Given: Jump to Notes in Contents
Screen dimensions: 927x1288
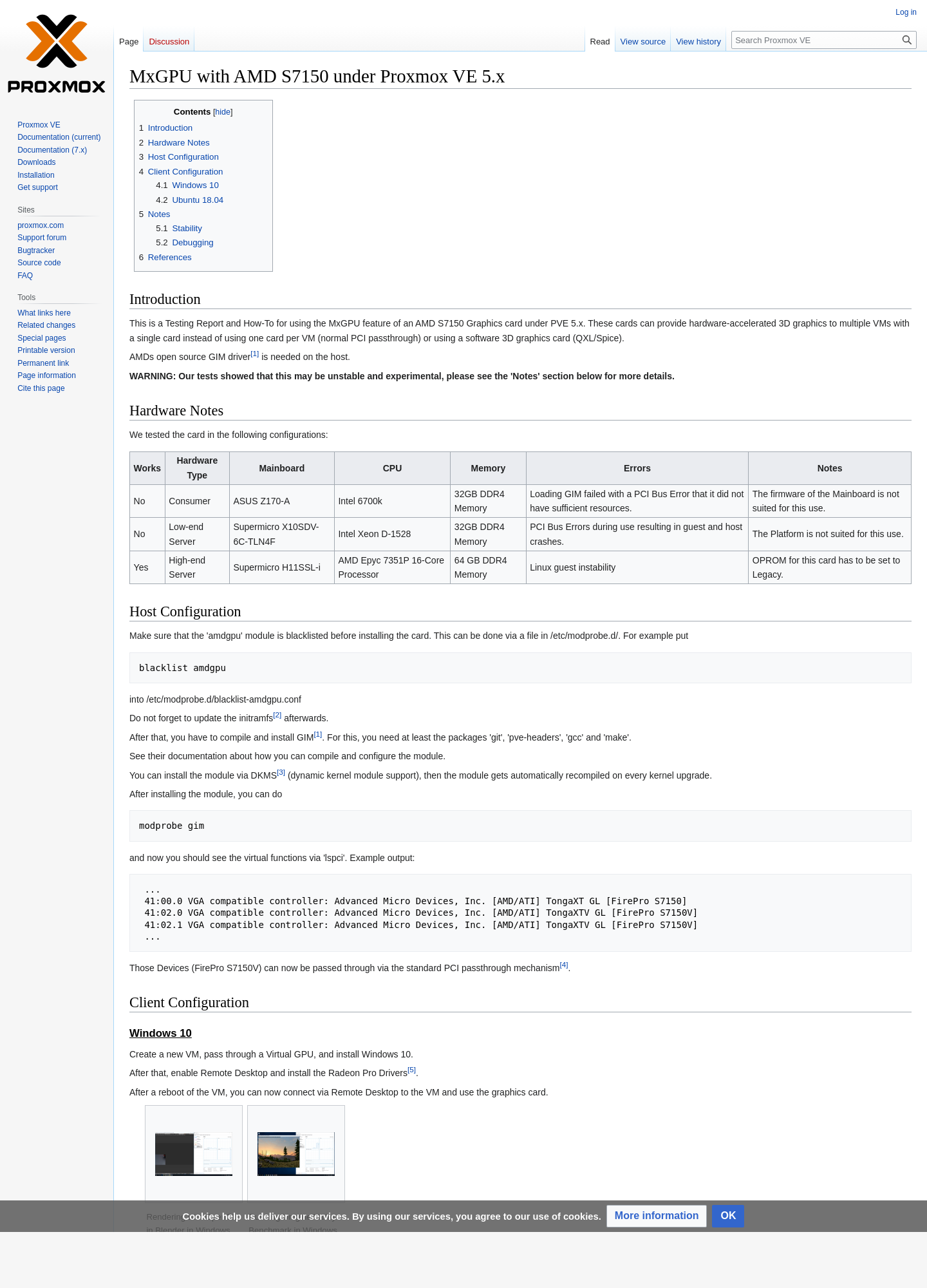Looking at the screenshot, I should [159, 214].
